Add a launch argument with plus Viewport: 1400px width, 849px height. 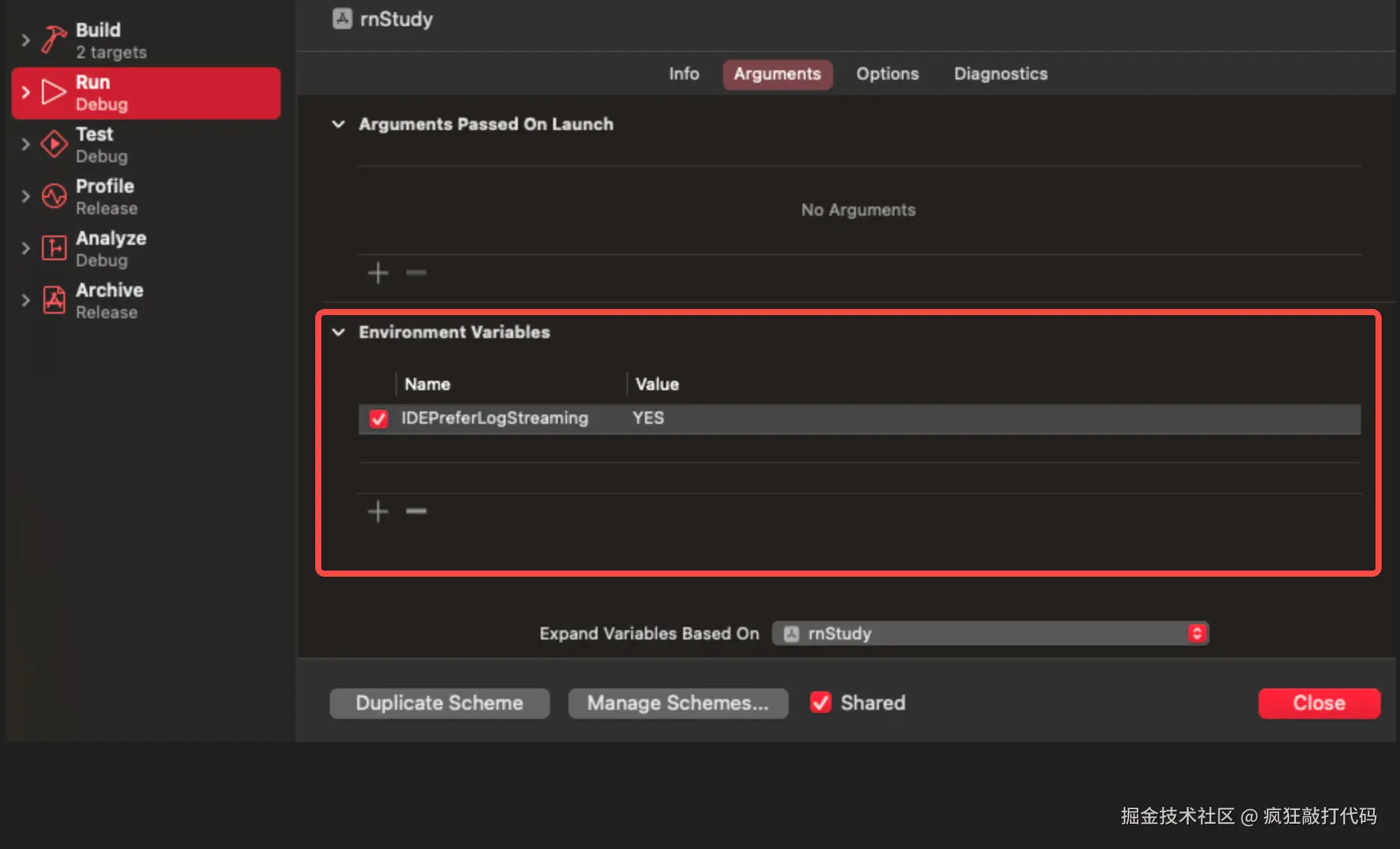(x=378, y=272)
